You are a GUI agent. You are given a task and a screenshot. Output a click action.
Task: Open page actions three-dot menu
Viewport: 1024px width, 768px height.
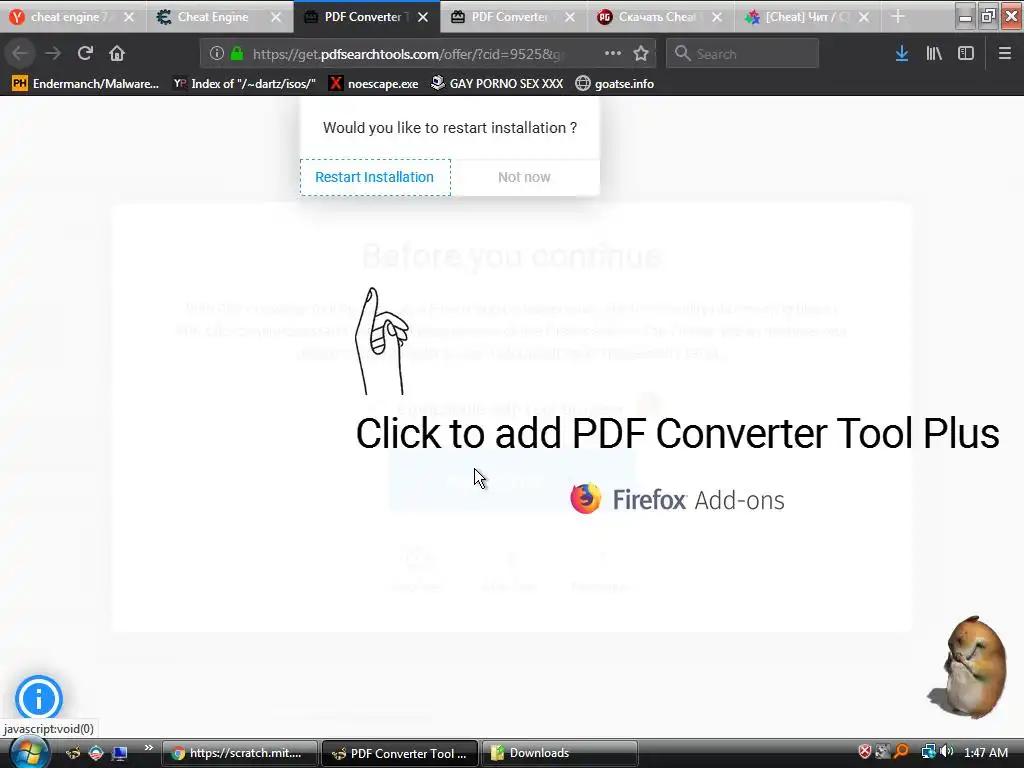point(613,54)
